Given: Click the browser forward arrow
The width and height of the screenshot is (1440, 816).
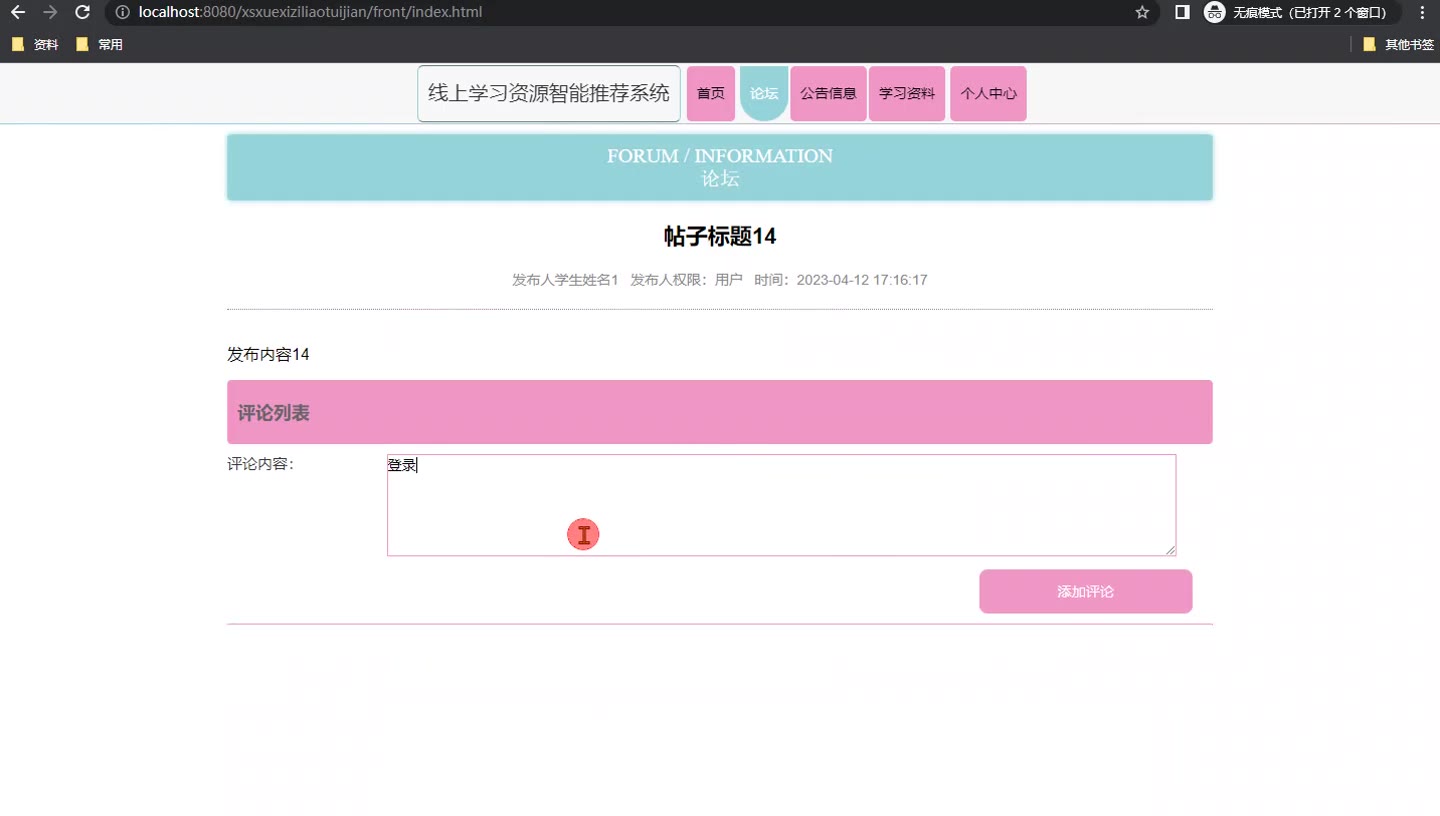Looking at the screenshot, I should click(x=50, y=13).
